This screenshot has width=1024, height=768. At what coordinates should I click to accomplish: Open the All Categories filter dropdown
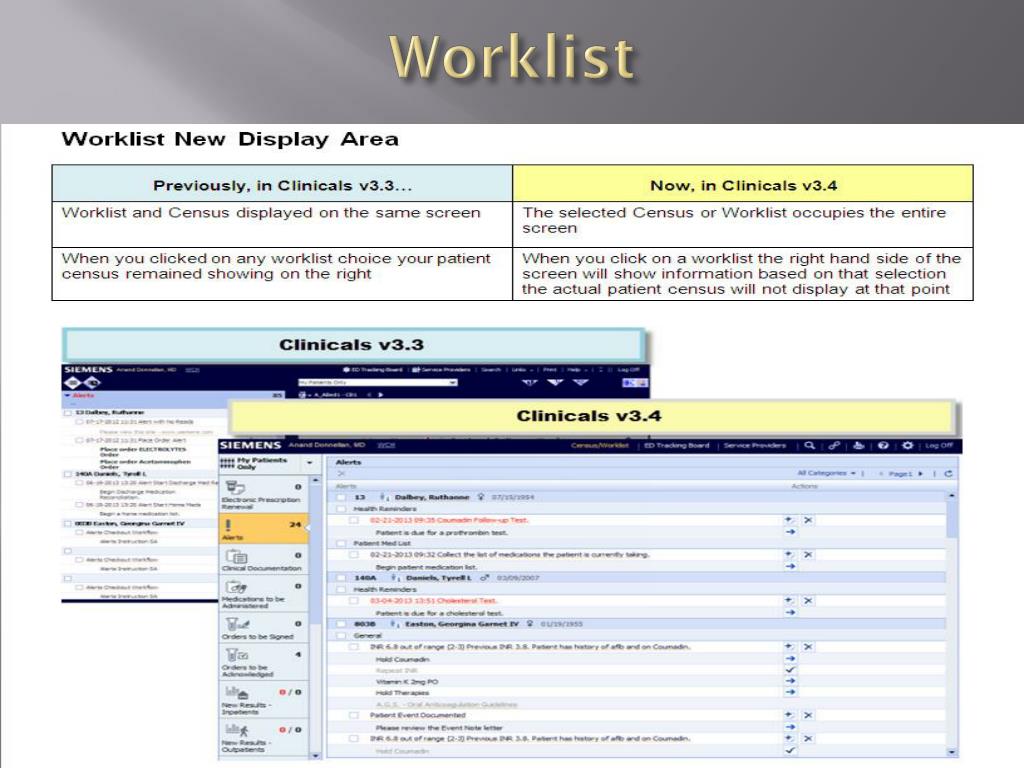[x=826, y=473]
